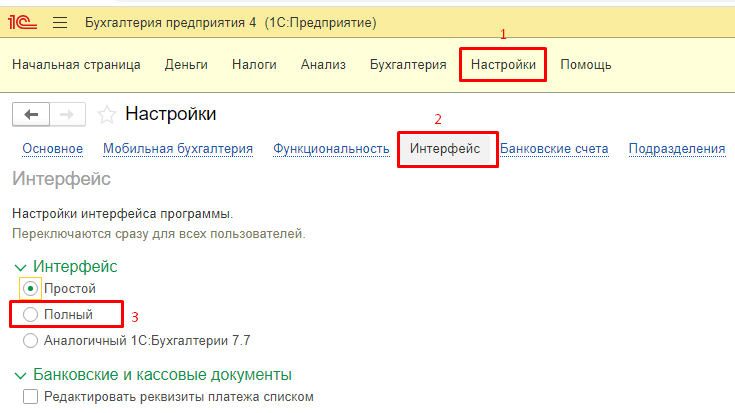The height and width of the screenshot is (413, 735).
Task: Select the Простой interface radio button
Action: (x=30, y=288)
